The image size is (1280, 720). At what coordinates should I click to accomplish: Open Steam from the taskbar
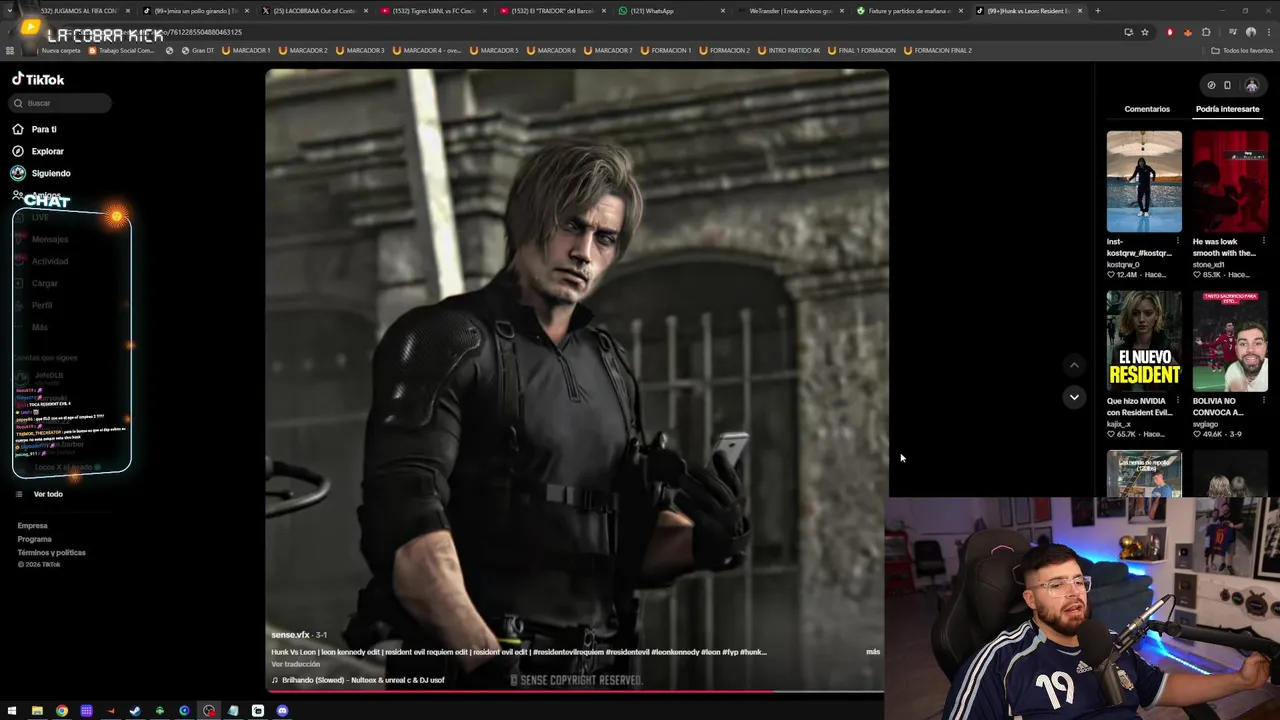click(135, 711)
